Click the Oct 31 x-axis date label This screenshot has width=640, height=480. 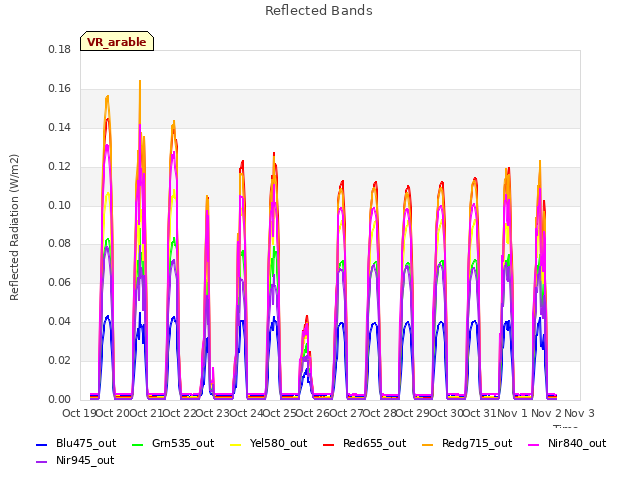(x=480, y=413)
